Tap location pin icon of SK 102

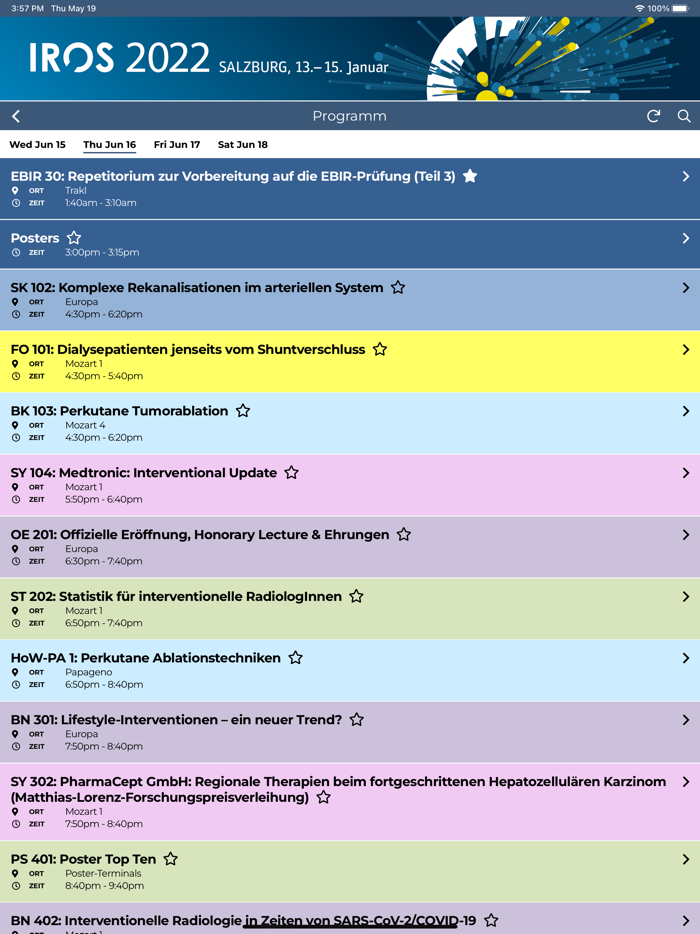(15, 302)
